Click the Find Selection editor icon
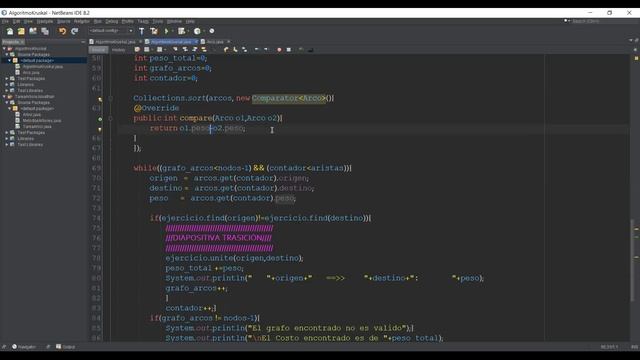This screenshot has width=640, height=360. (x=175, y=50)
